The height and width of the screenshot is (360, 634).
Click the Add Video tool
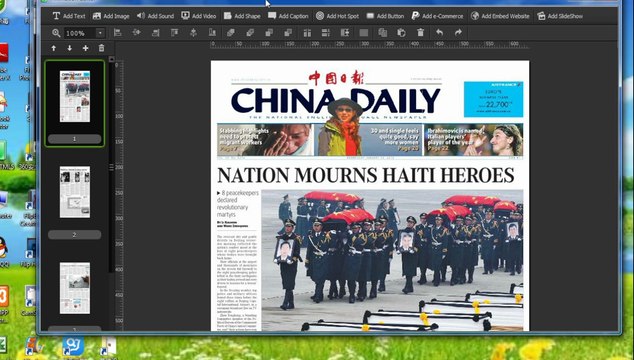[x=199, y=16]
